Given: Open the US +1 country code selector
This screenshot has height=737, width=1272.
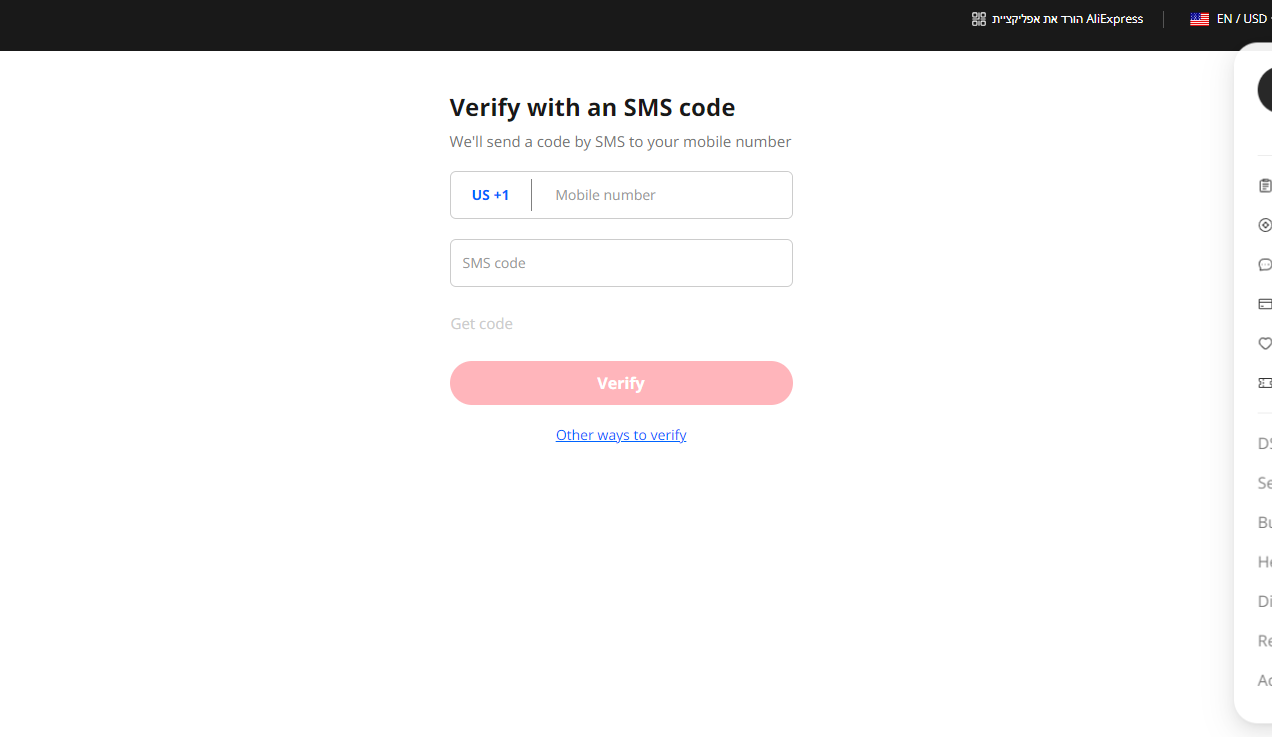Looking at the screenshot, I should (490, 195).
